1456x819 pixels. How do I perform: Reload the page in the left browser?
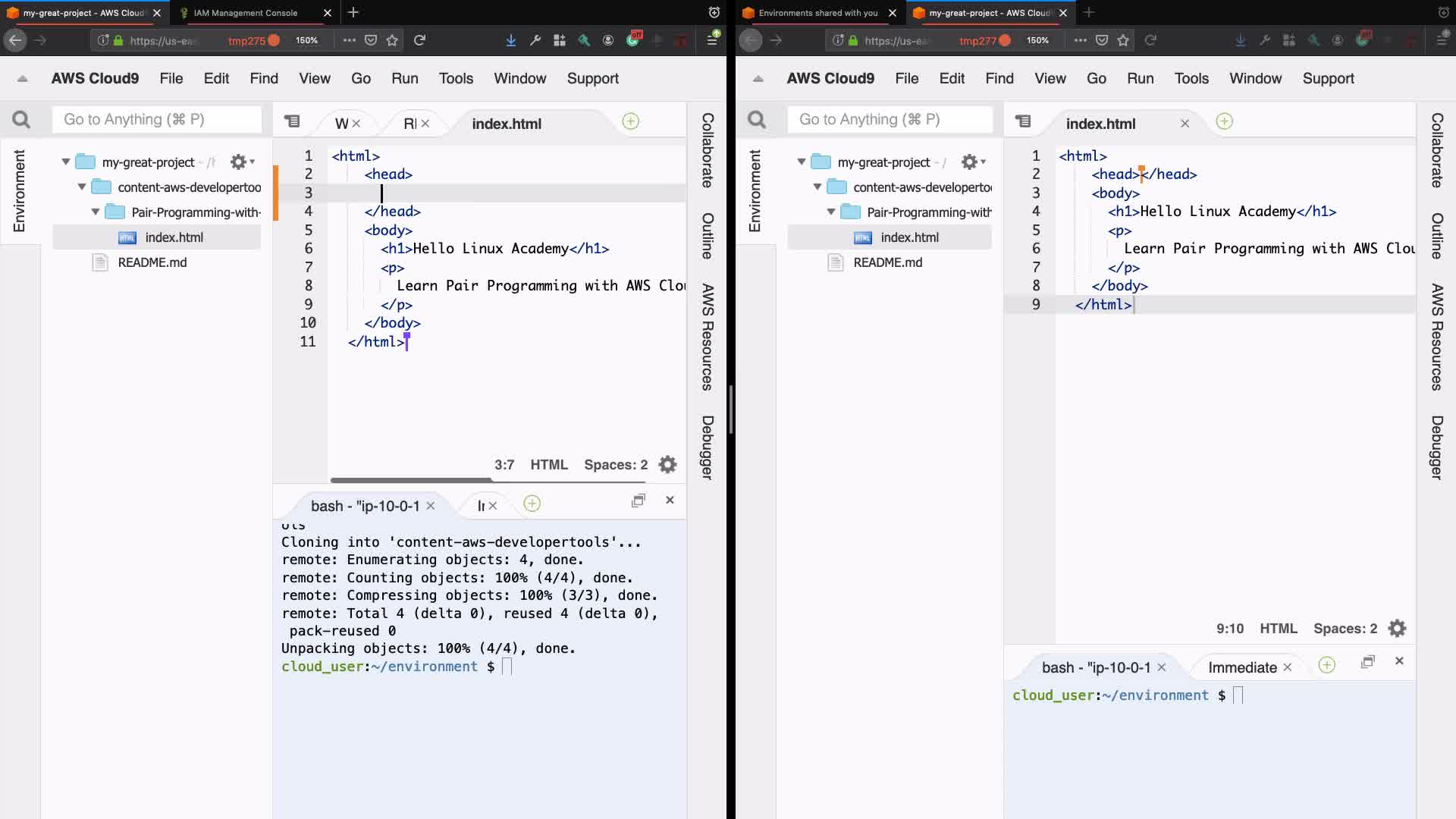point(419,40)
